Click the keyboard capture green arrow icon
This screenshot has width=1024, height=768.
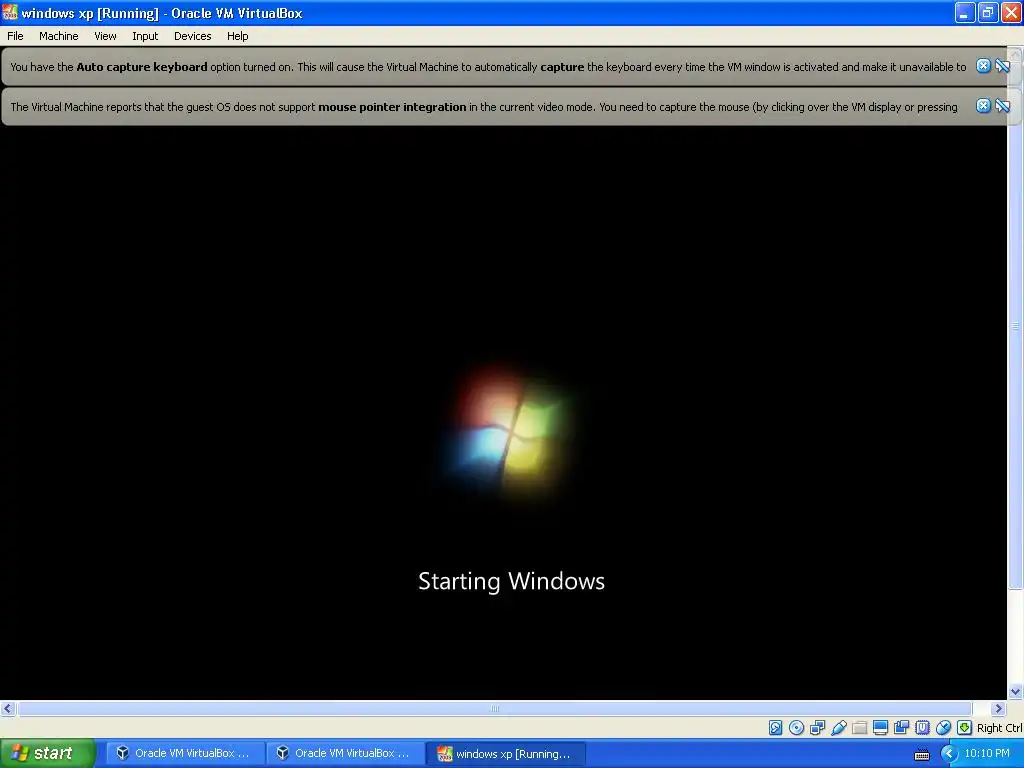964,728
